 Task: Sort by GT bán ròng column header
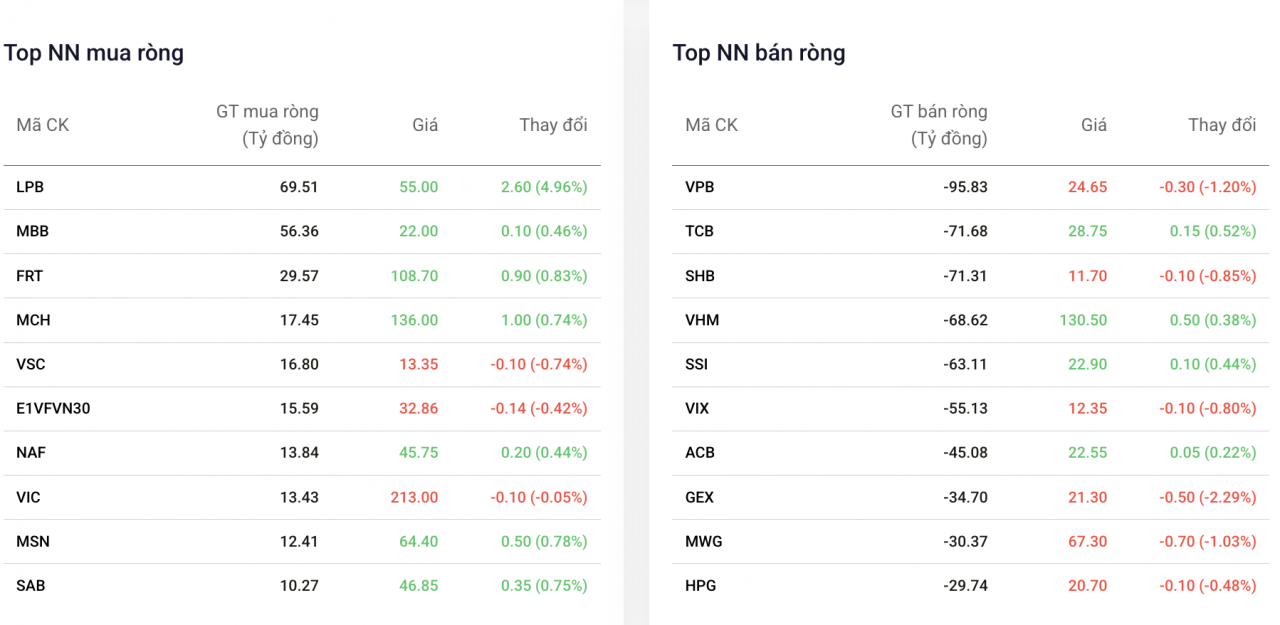click(x=938, y=125)
